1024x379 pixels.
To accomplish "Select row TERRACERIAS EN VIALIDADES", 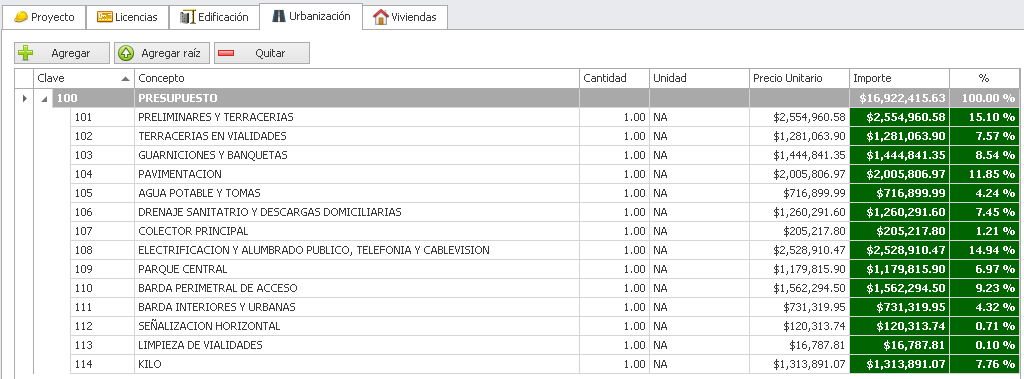I will [545, 136].
